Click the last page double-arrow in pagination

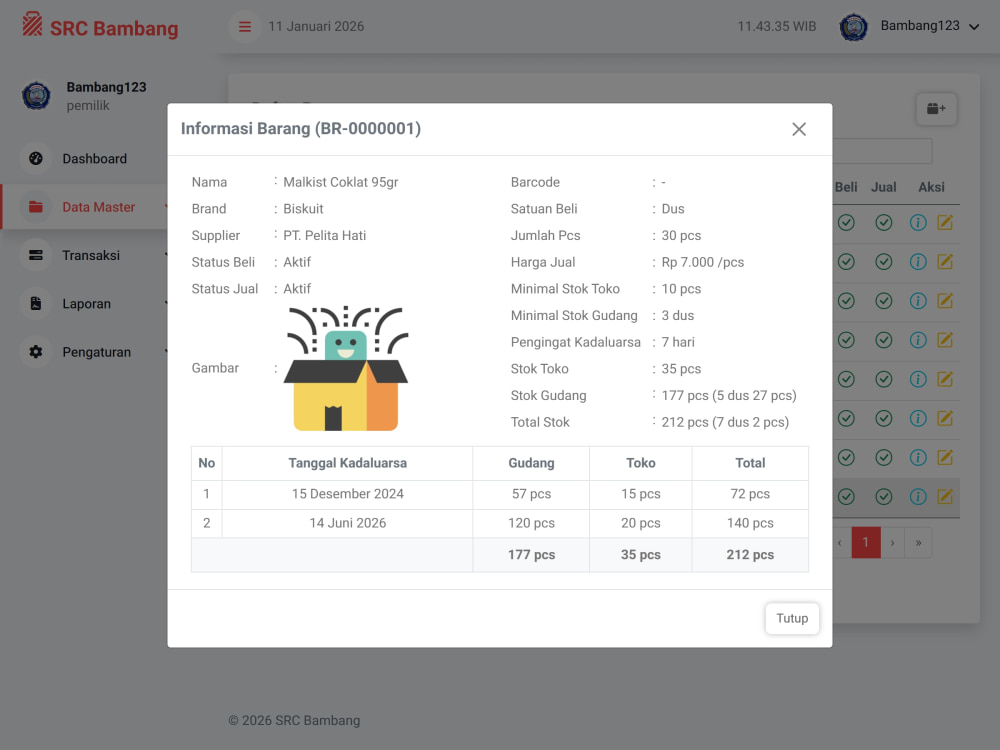(918, 543)
